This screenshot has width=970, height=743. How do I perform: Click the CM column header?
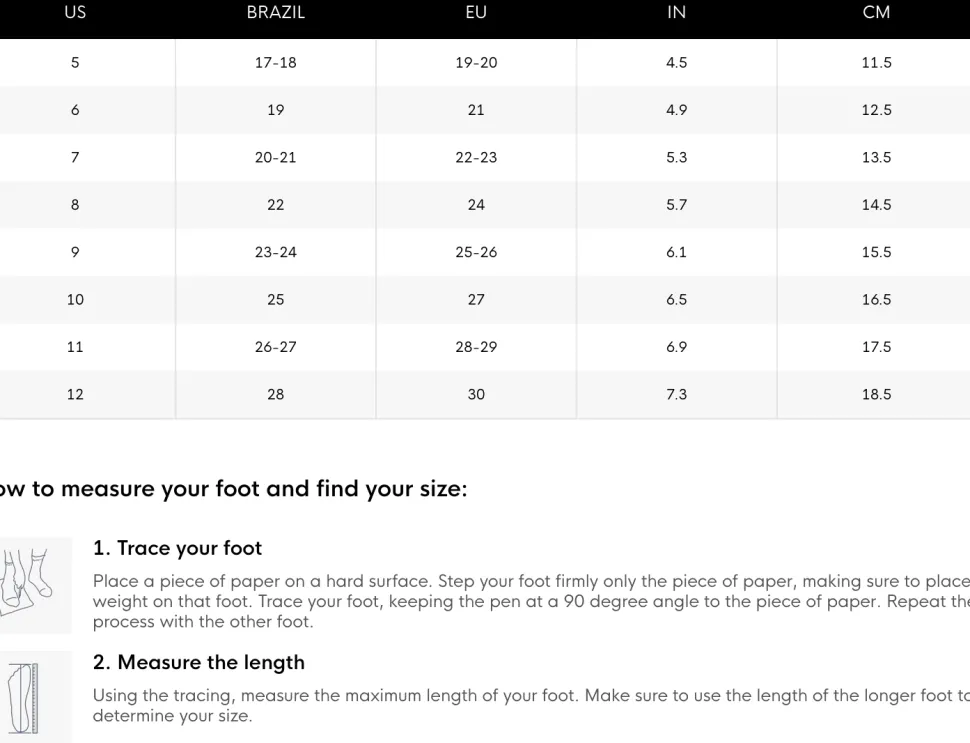(876, 12)
